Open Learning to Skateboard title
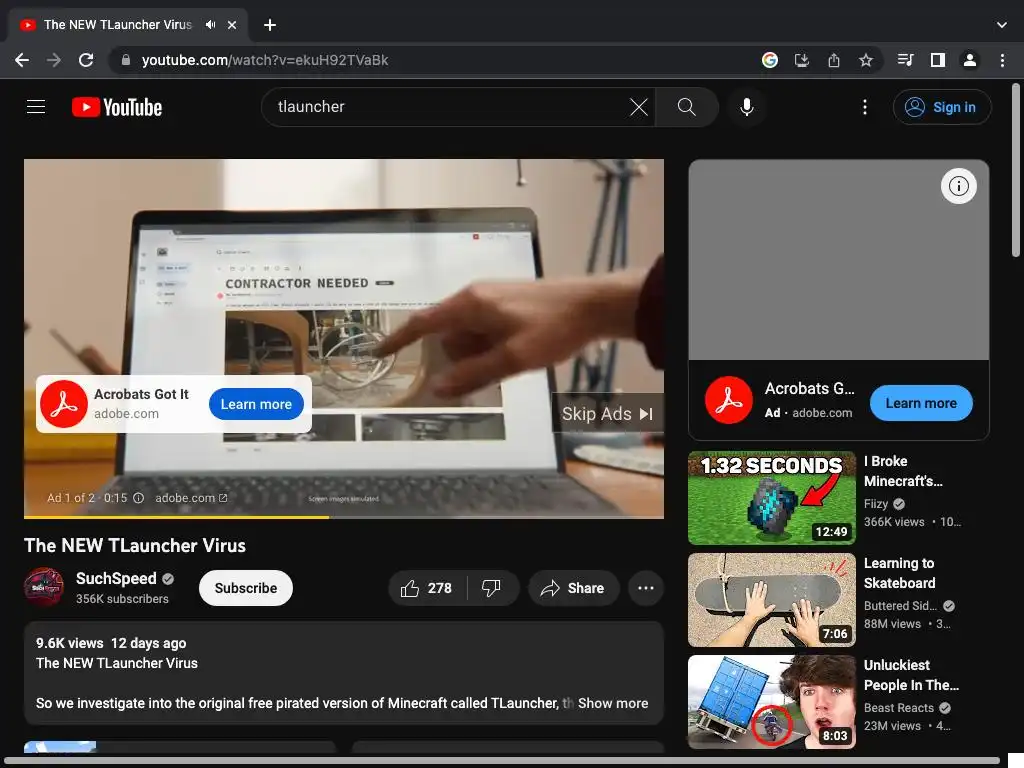Screen dimensions: 1024x768 [899, 573]
